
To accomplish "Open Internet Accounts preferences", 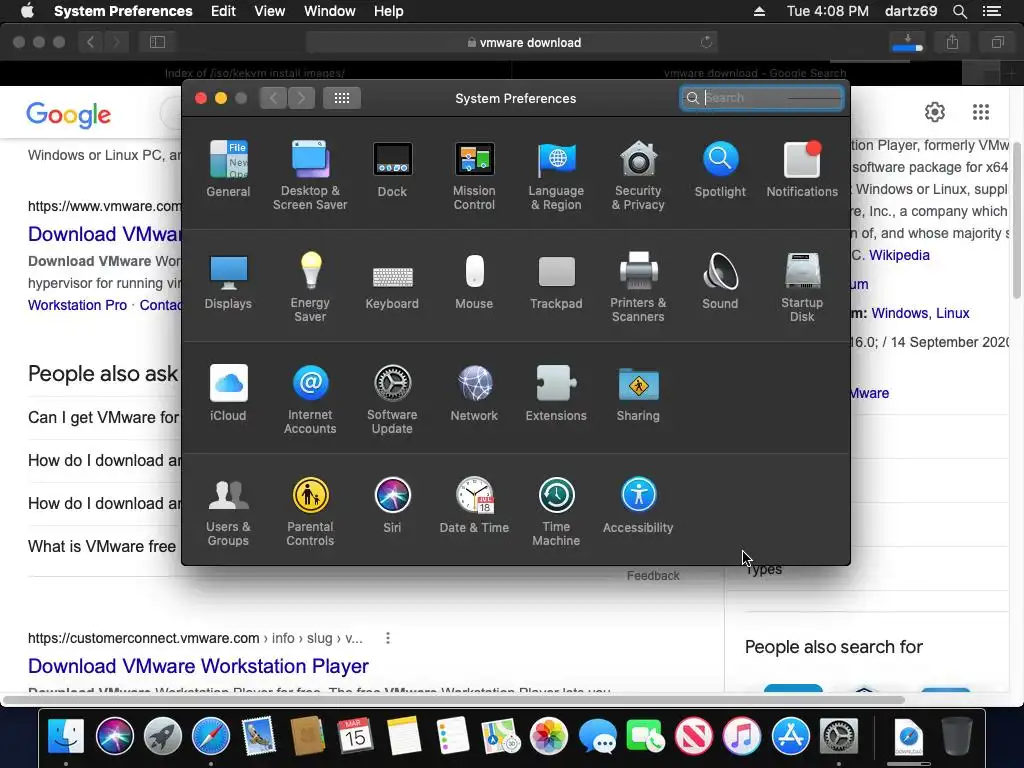I will click(310, 400).
